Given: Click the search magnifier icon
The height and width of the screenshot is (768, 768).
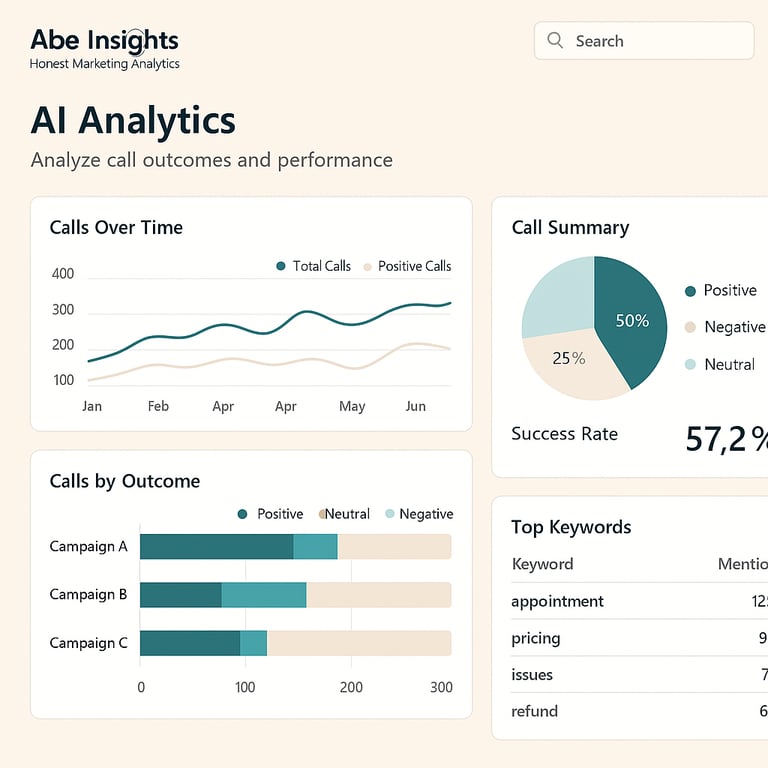Looking at the screenshot, I should click(x=555, y=41).
